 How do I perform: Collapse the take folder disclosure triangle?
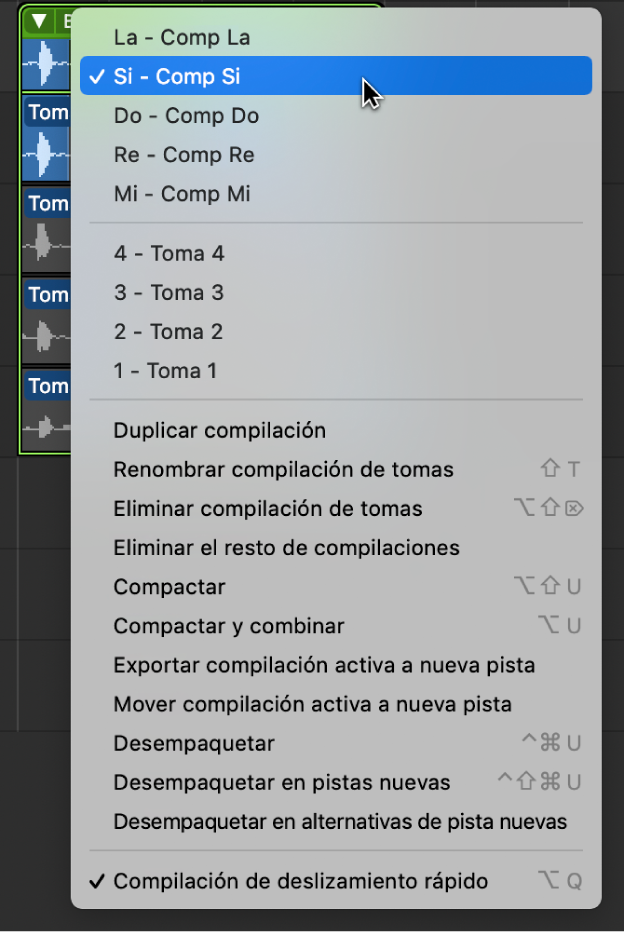pyautogui.click(x=40, y=21)
